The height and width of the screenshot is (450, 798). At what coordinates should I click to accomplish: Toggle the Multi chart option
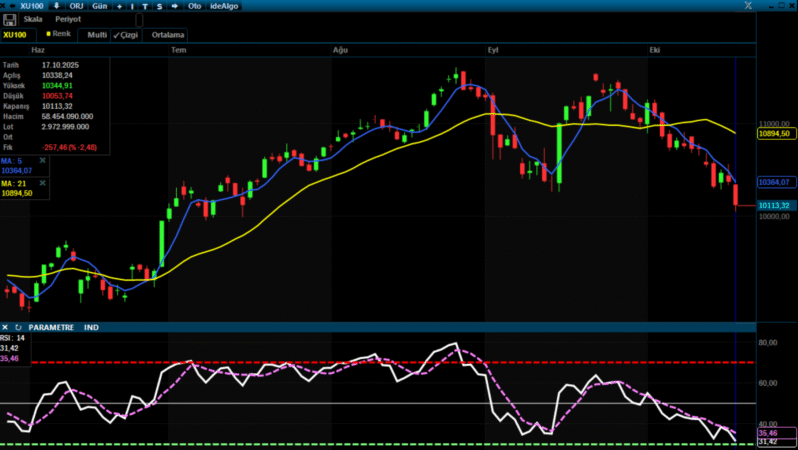96,34
